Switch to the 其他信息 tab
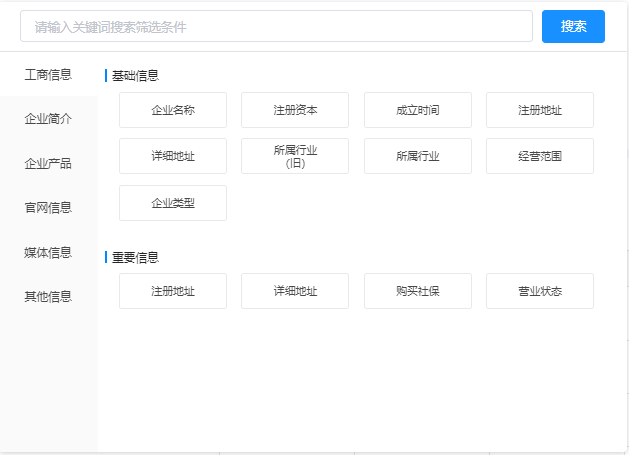The image size is (629, 455). [48, 296]
